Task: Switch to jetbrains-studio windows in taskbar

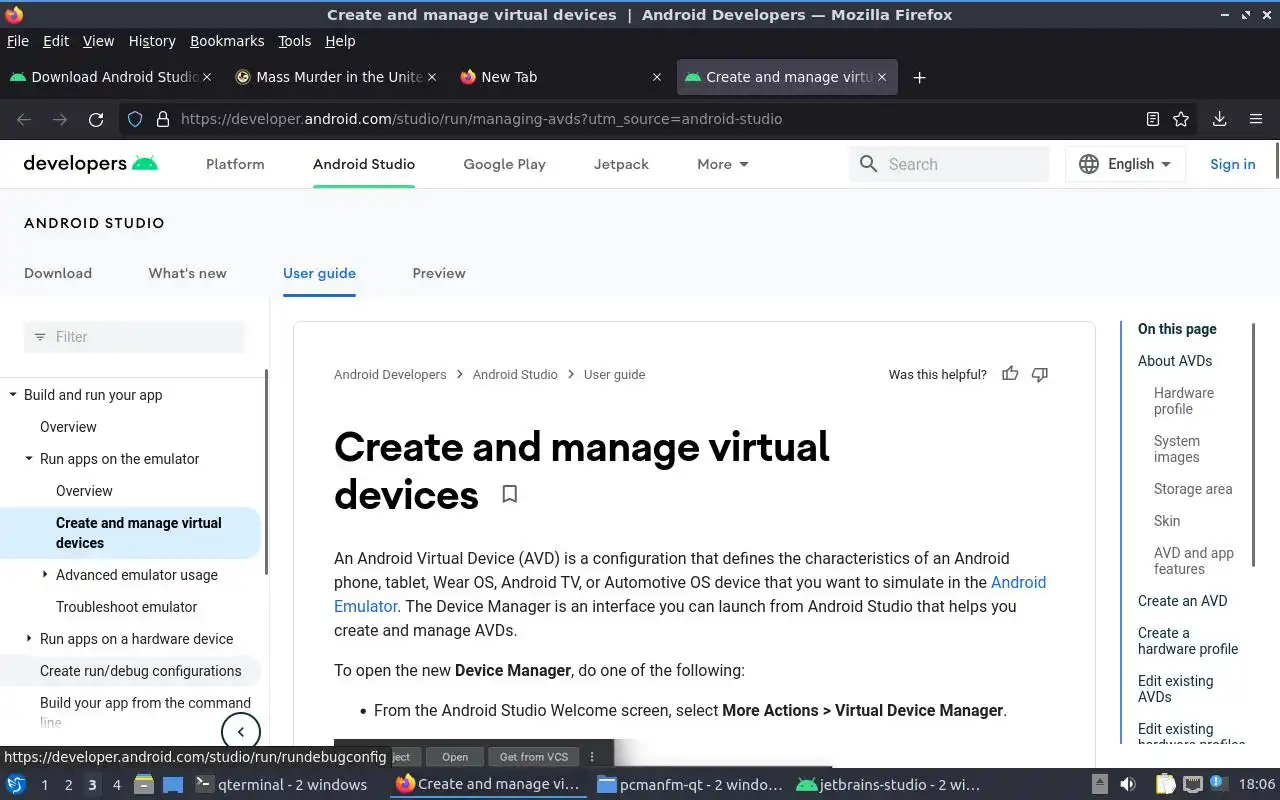Action: pos(888,785)
